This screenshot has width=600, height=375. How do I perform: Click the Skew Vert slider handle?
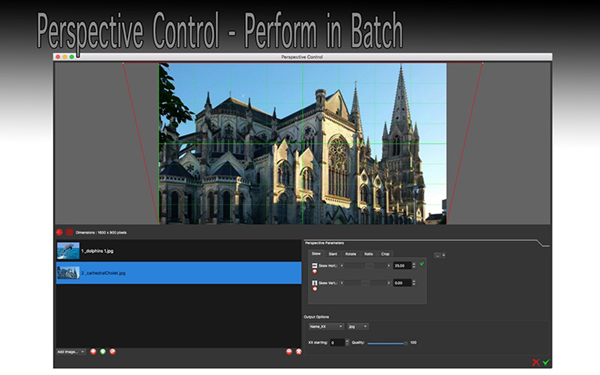point(365,283)
